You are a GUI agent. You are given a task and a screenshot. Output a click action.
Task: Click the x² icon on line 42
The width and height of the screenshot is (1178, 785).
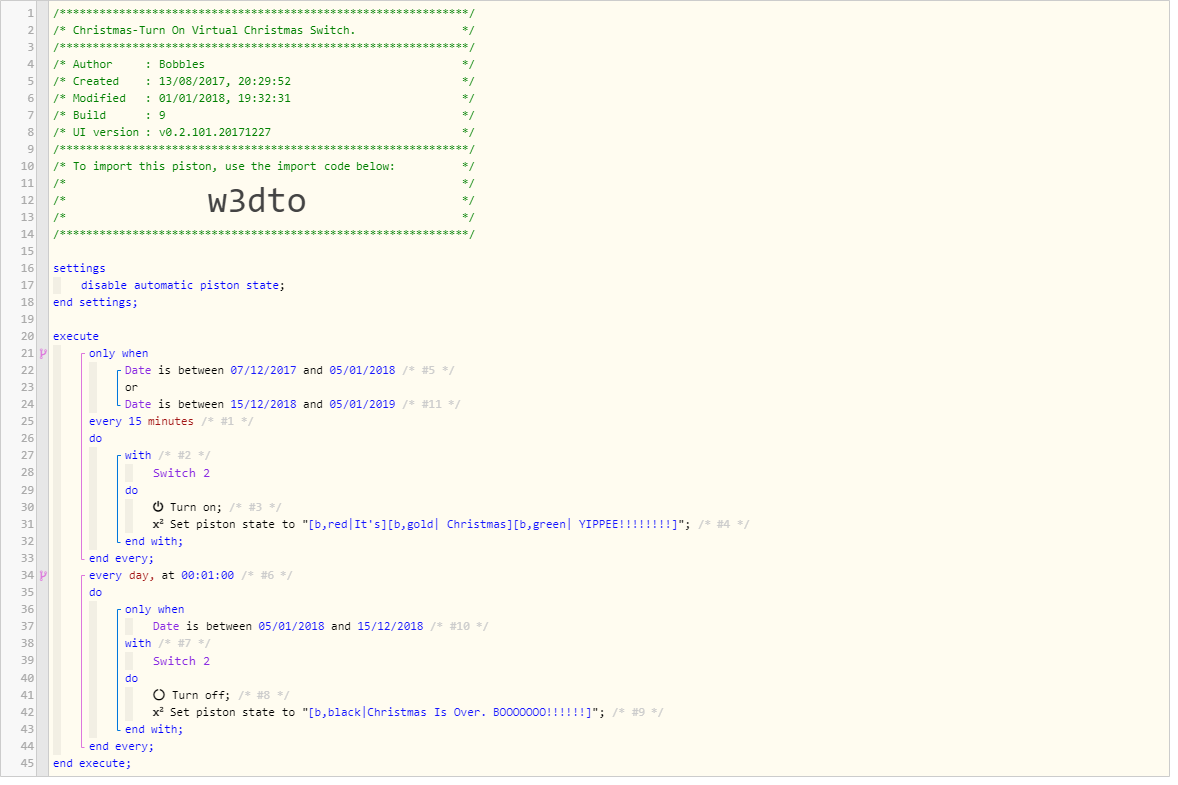point(158,712)
